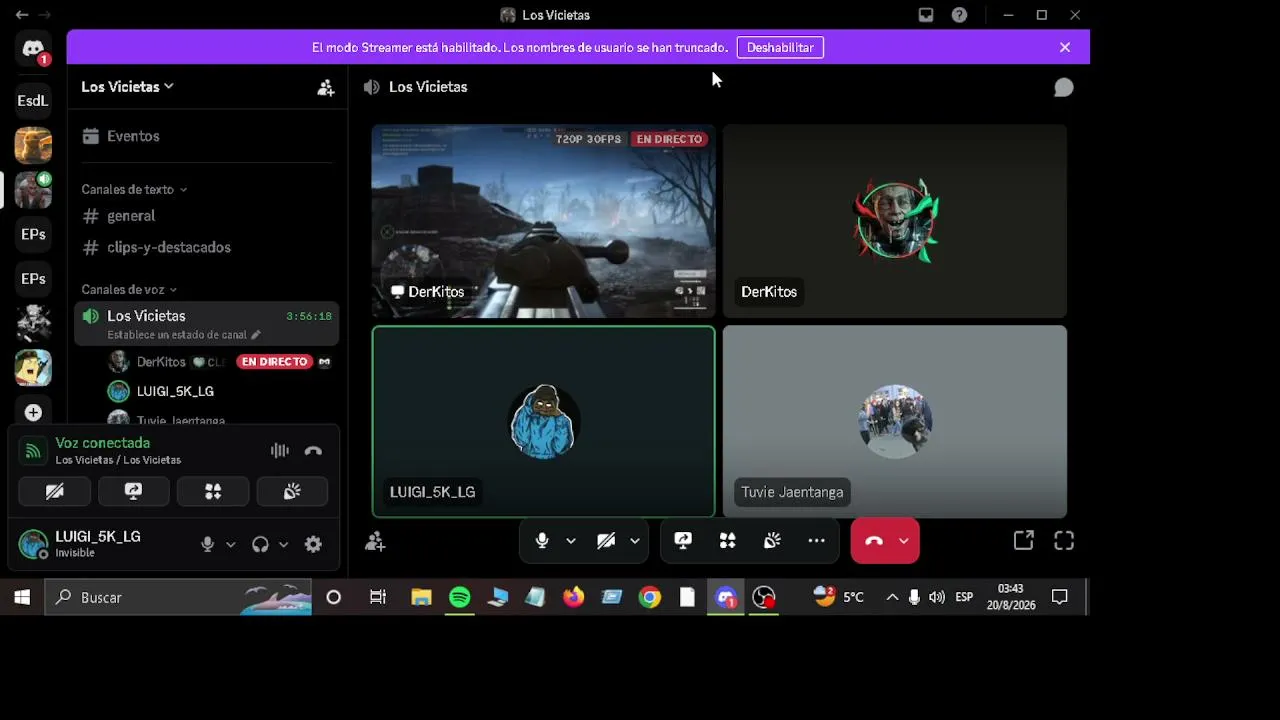Invite people to the Los Vicietas server

[x=326, y=87]
